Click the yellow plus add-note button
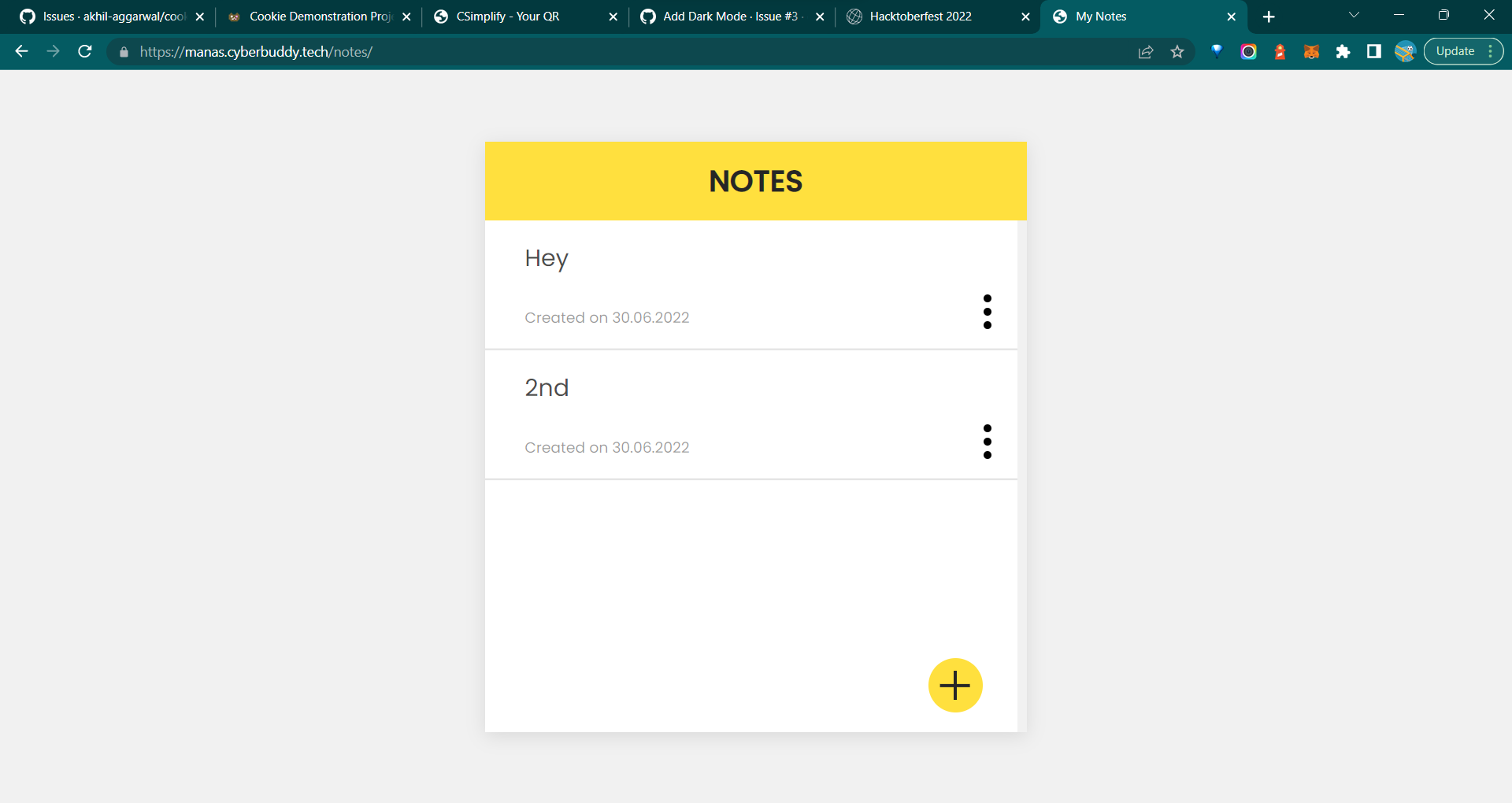Viewport: 1512px width, 803px height. [x=954, y=685]
